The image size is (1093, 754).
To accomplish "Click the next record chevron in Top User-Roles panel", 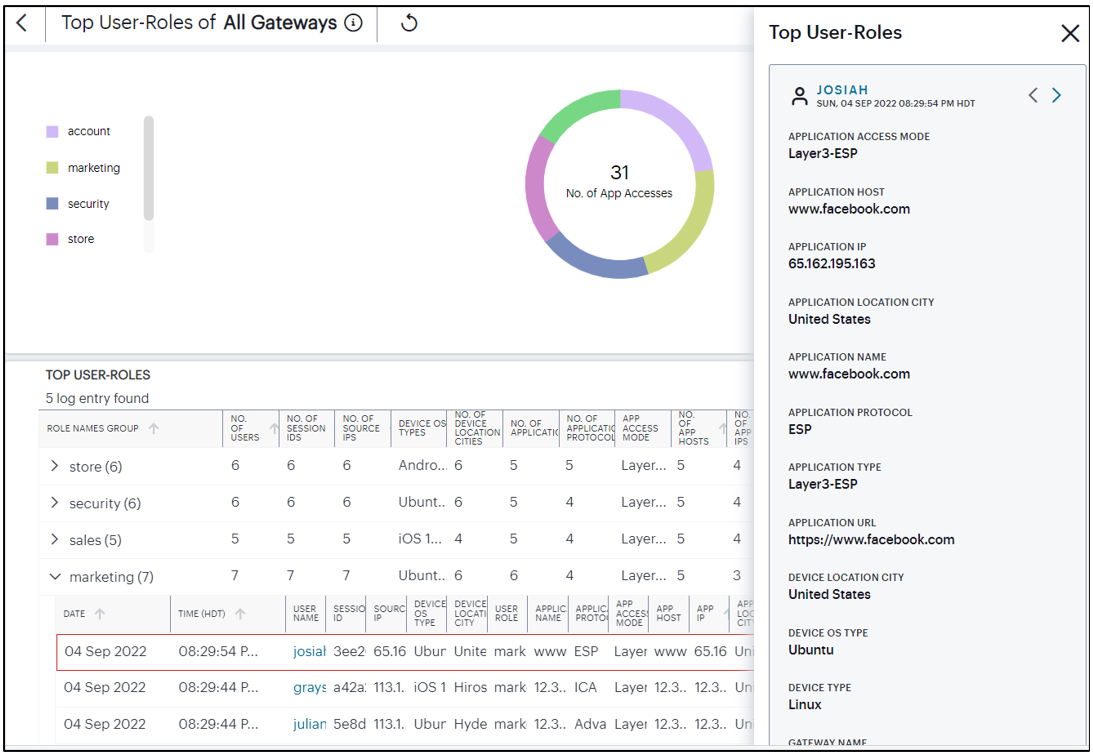I will click(x=1056, y=95).
